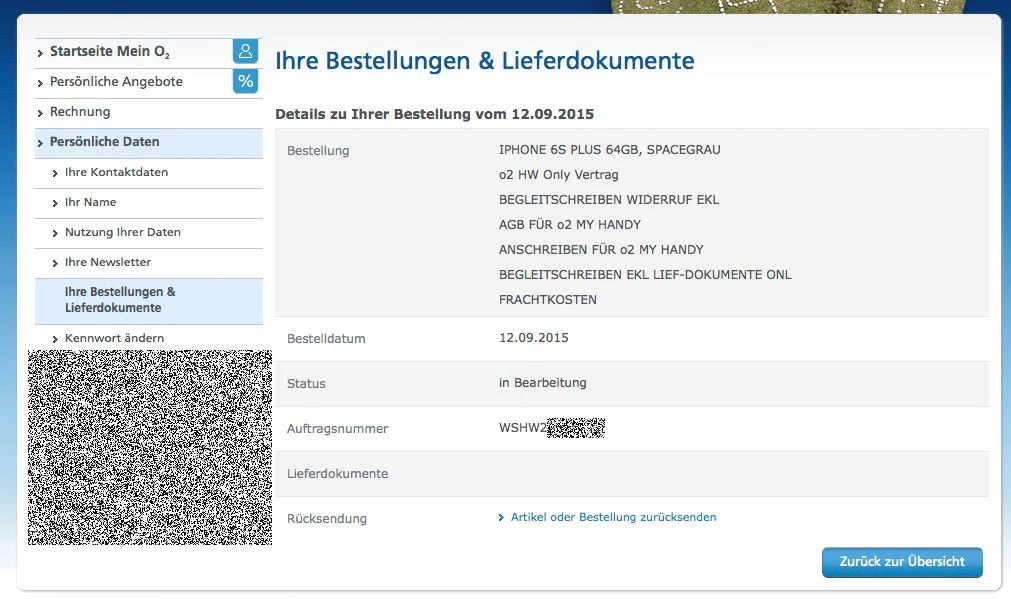Open Ihr Name submenu entry

pyautogui.click(x=90, y=202)
